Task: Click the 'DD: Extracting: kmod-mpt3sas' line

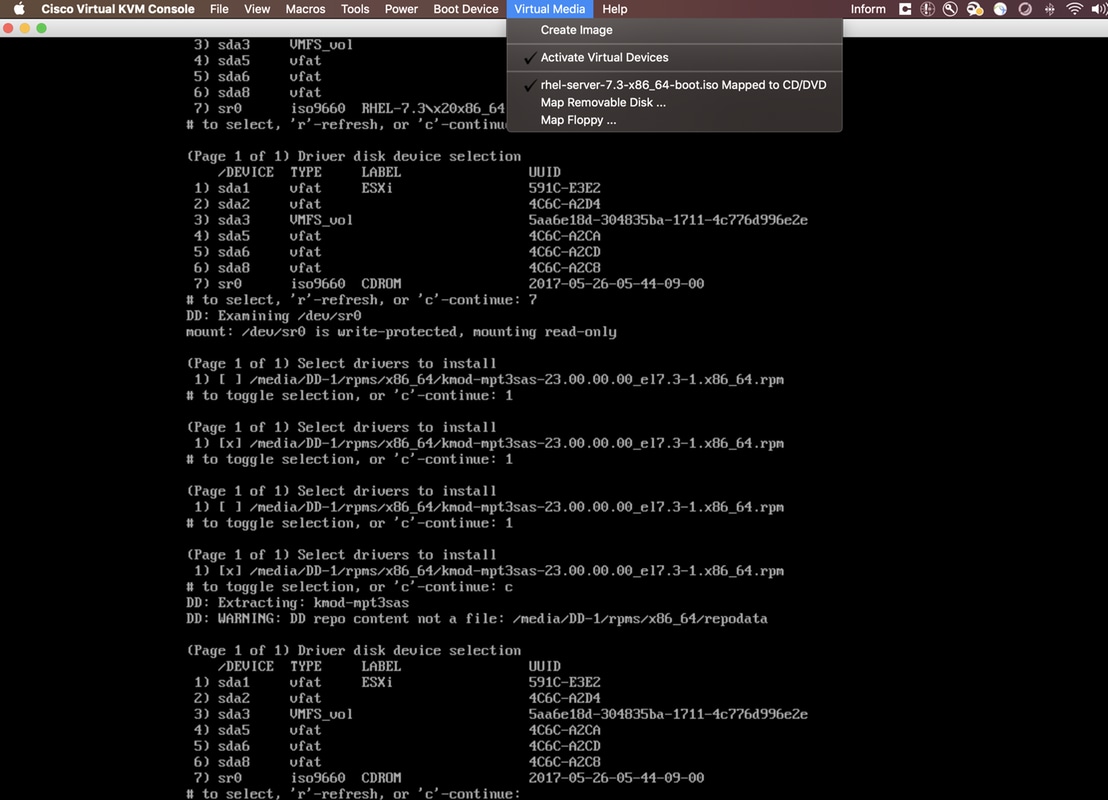Action: click(297, 603)
